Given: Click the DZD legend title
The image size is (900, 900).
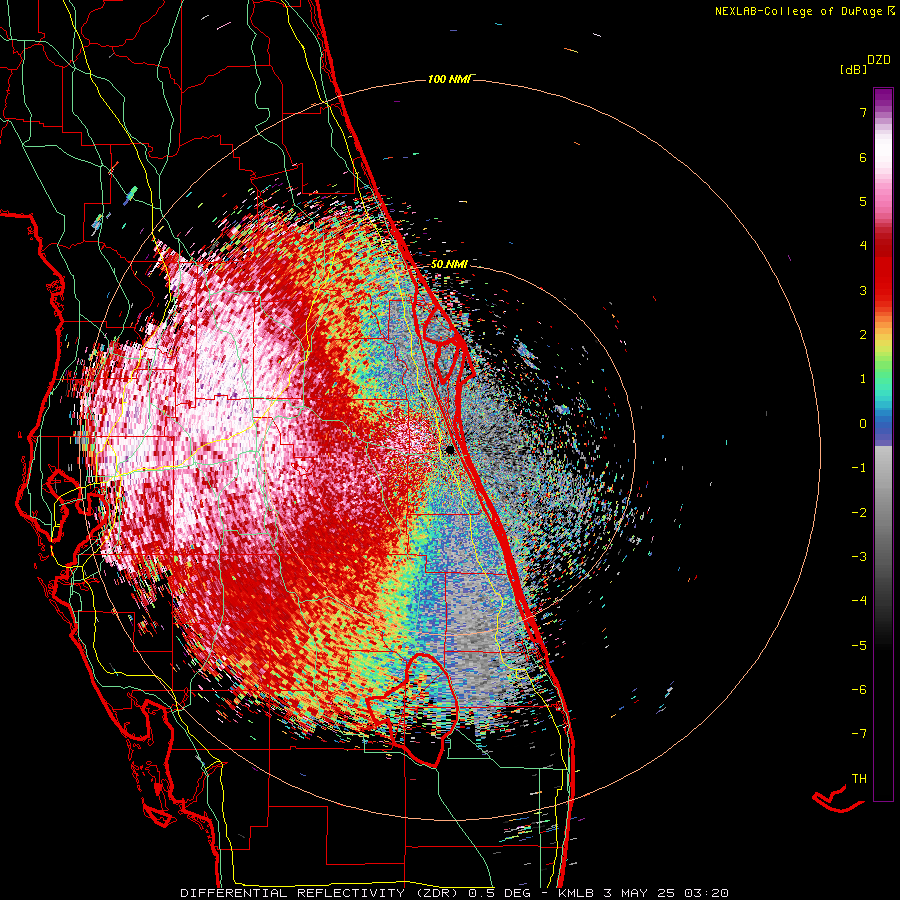Looking at the screenshot, I should [x=879, y=60].
